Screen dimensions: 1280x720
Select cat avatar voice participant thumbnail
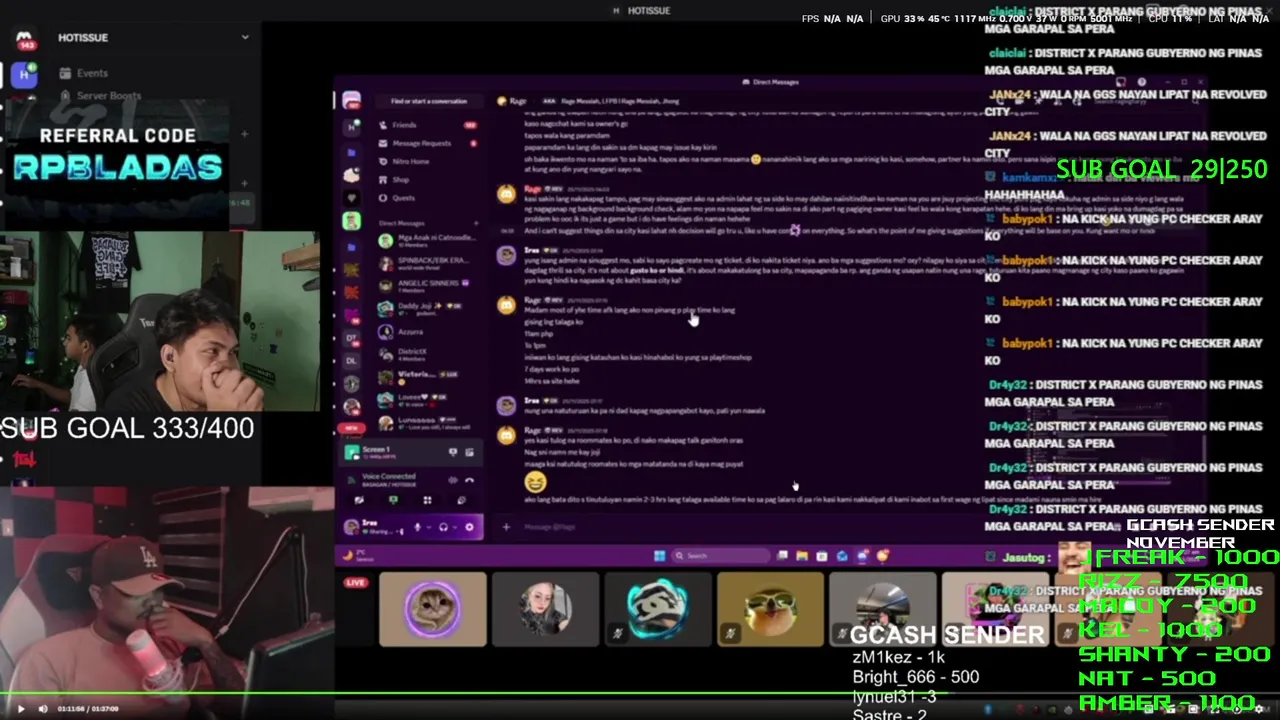[x=433, y=609]
